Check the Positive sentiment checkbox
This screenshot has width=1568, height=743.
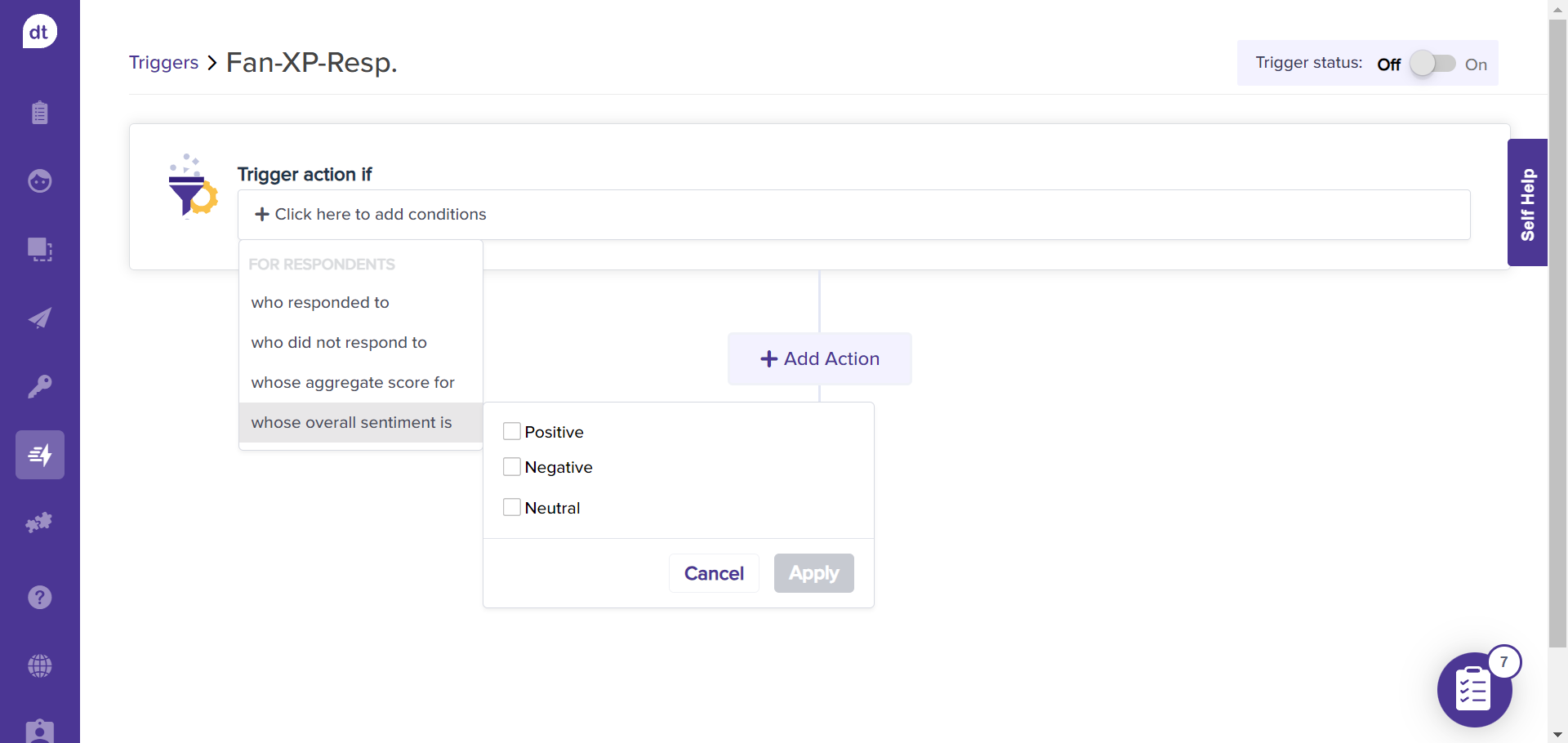pos(512,431)
